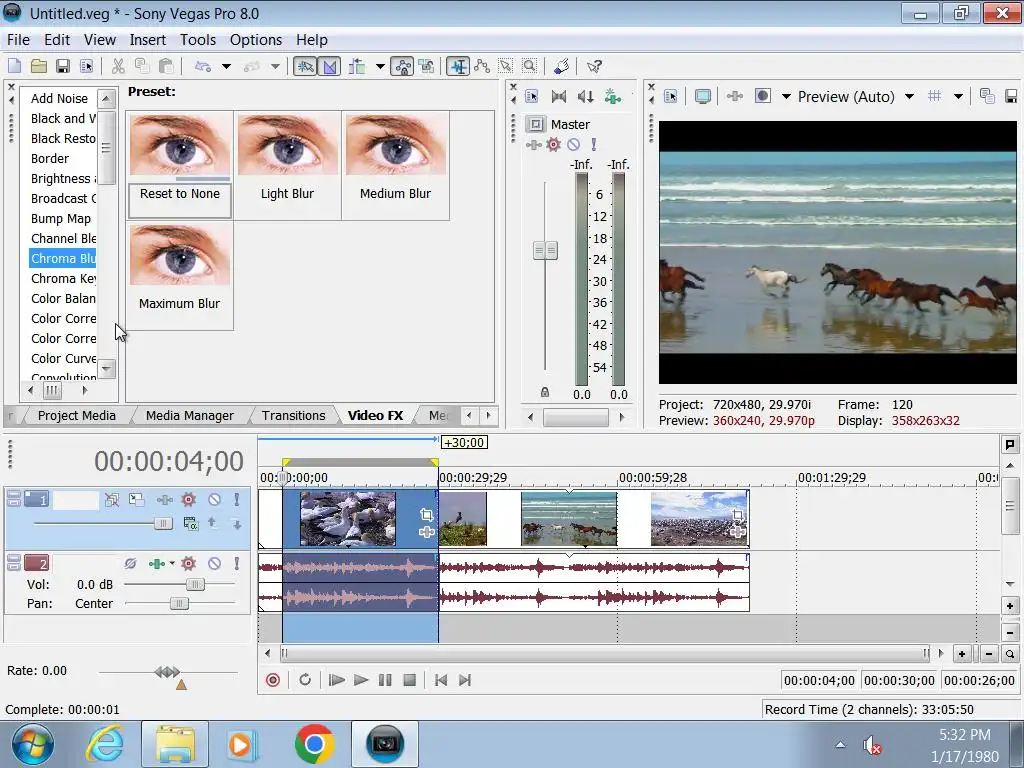This screenshot has height=768, width=1024.
Task: Mute video track 1
Action: [x=214, y=500]
